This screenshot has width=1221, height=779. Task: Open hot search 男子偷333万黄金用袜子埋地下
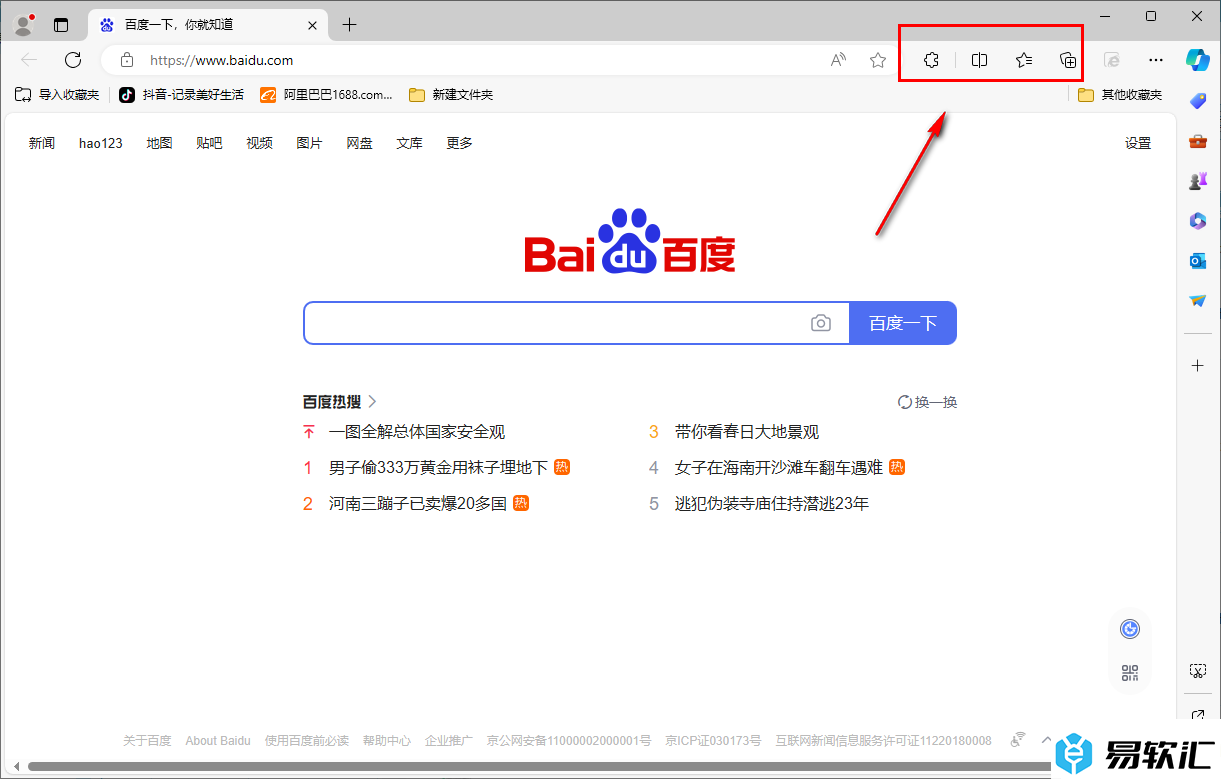(438, 468)
